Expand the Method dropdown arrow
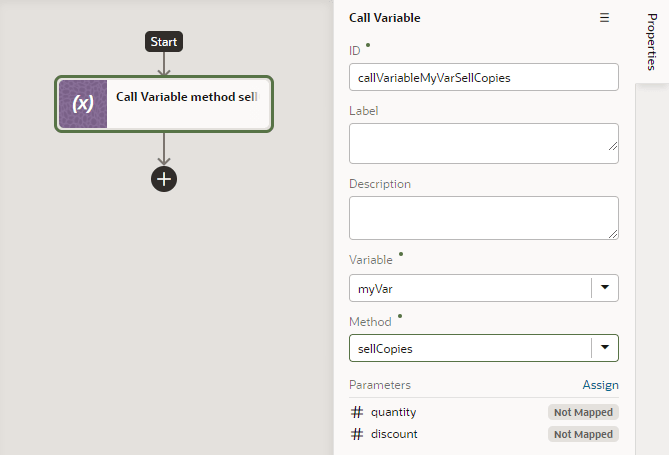This screenshot has height=455, width=669. pyautogui.click(x=604, y=348)
